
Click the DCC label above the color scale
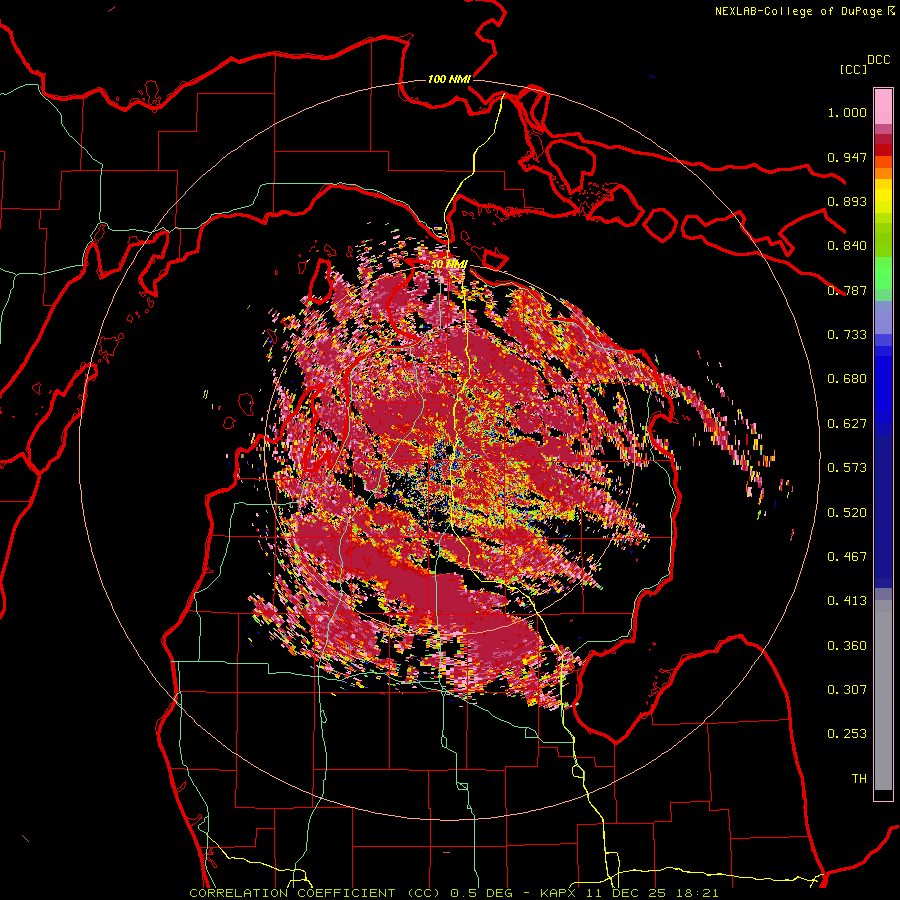tap(878, 60)
